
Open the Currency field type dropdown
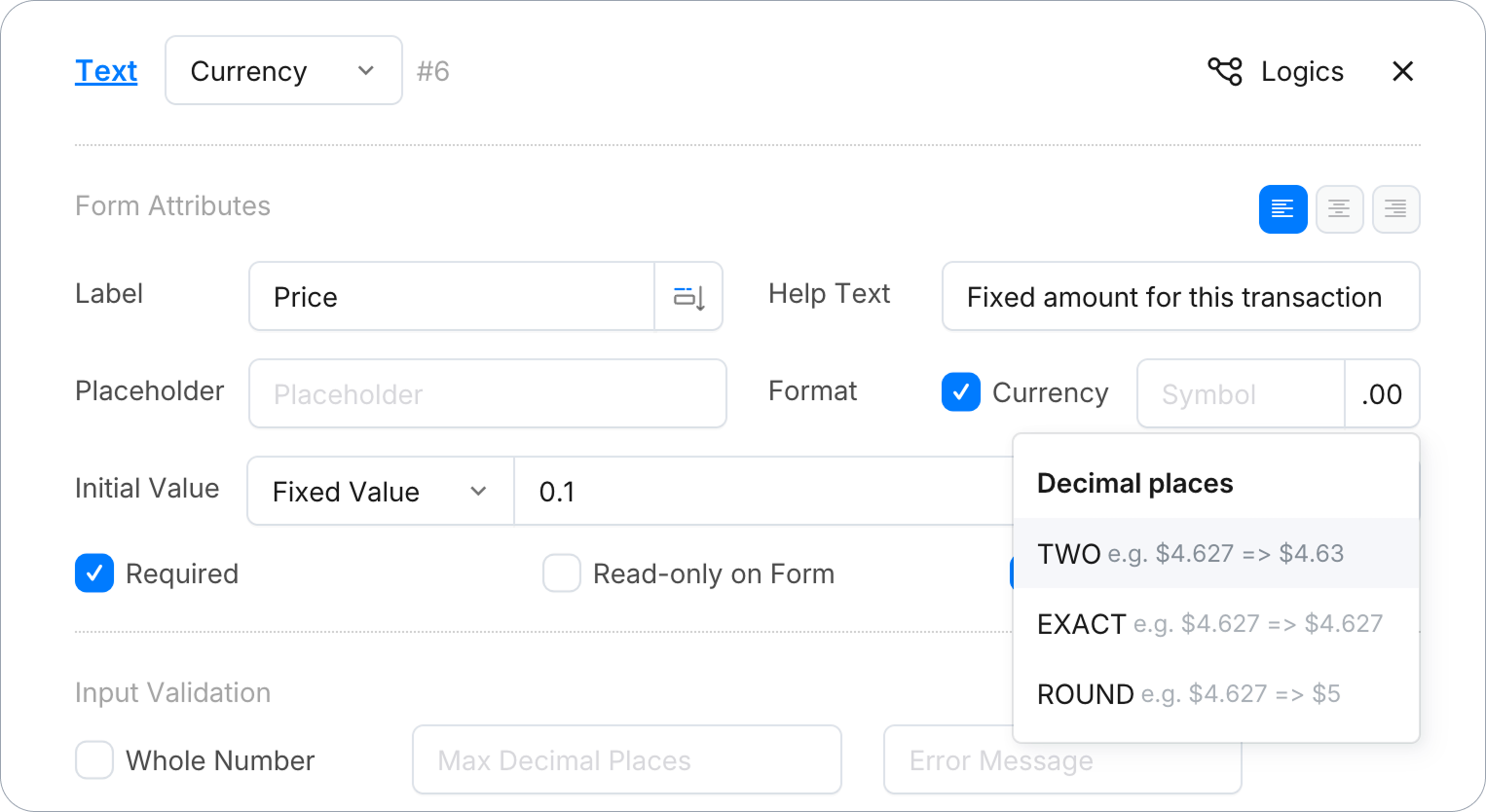tap(283, 71)
